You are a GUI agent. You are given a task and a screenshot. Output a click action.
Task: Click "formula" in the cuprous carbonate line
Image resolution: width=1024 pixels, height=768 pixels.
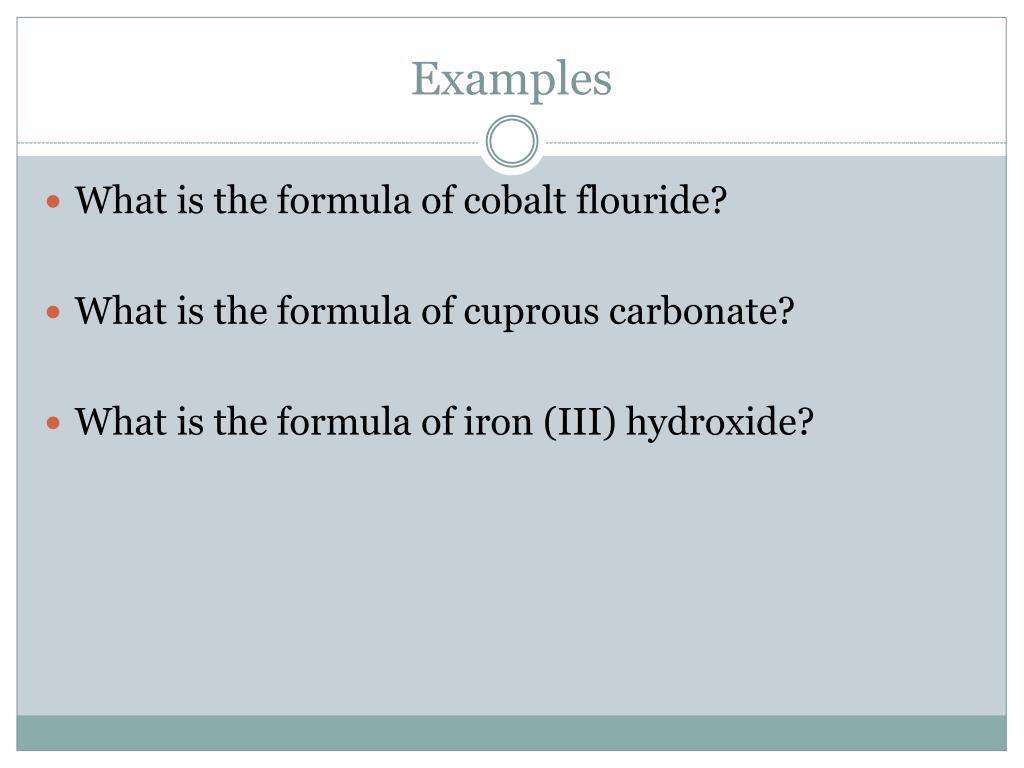point(344,310)
